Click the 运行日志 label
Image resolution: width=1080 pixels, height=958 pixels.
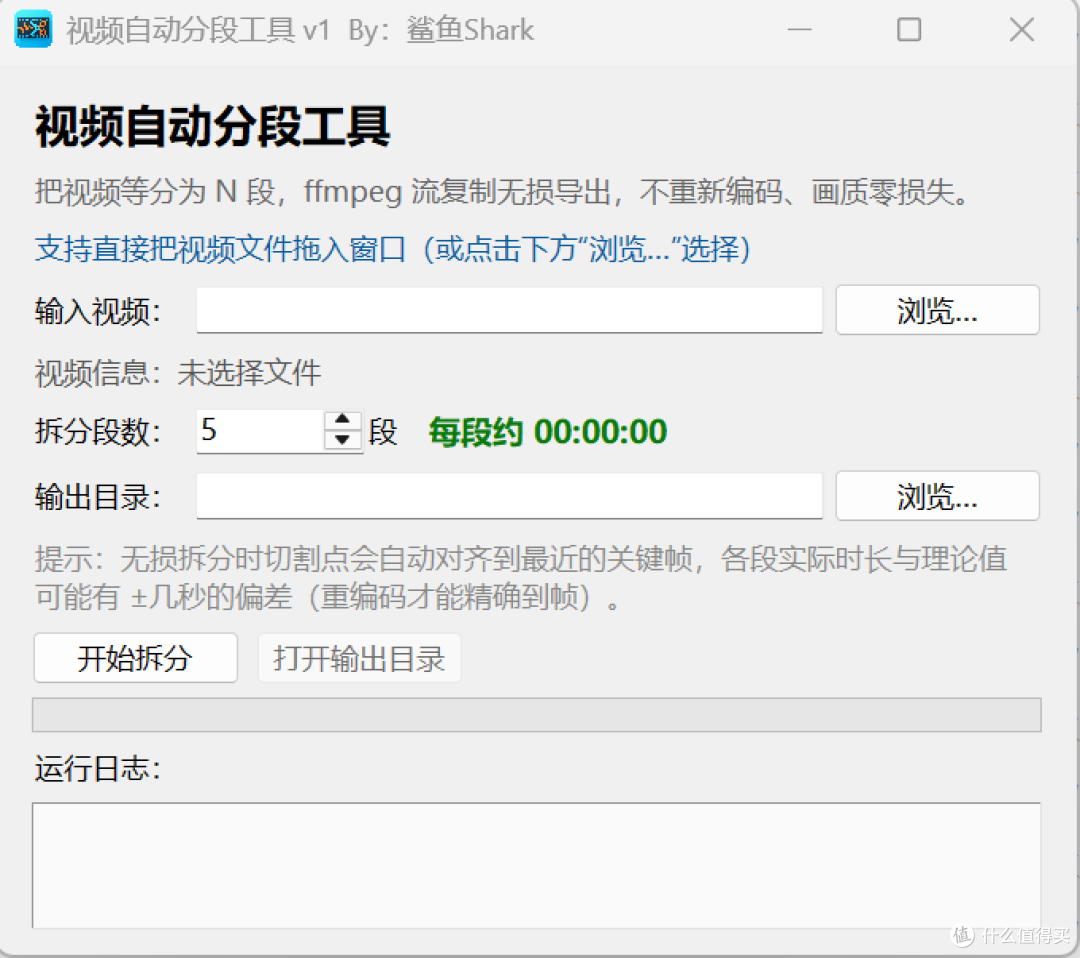click(98, 769)
